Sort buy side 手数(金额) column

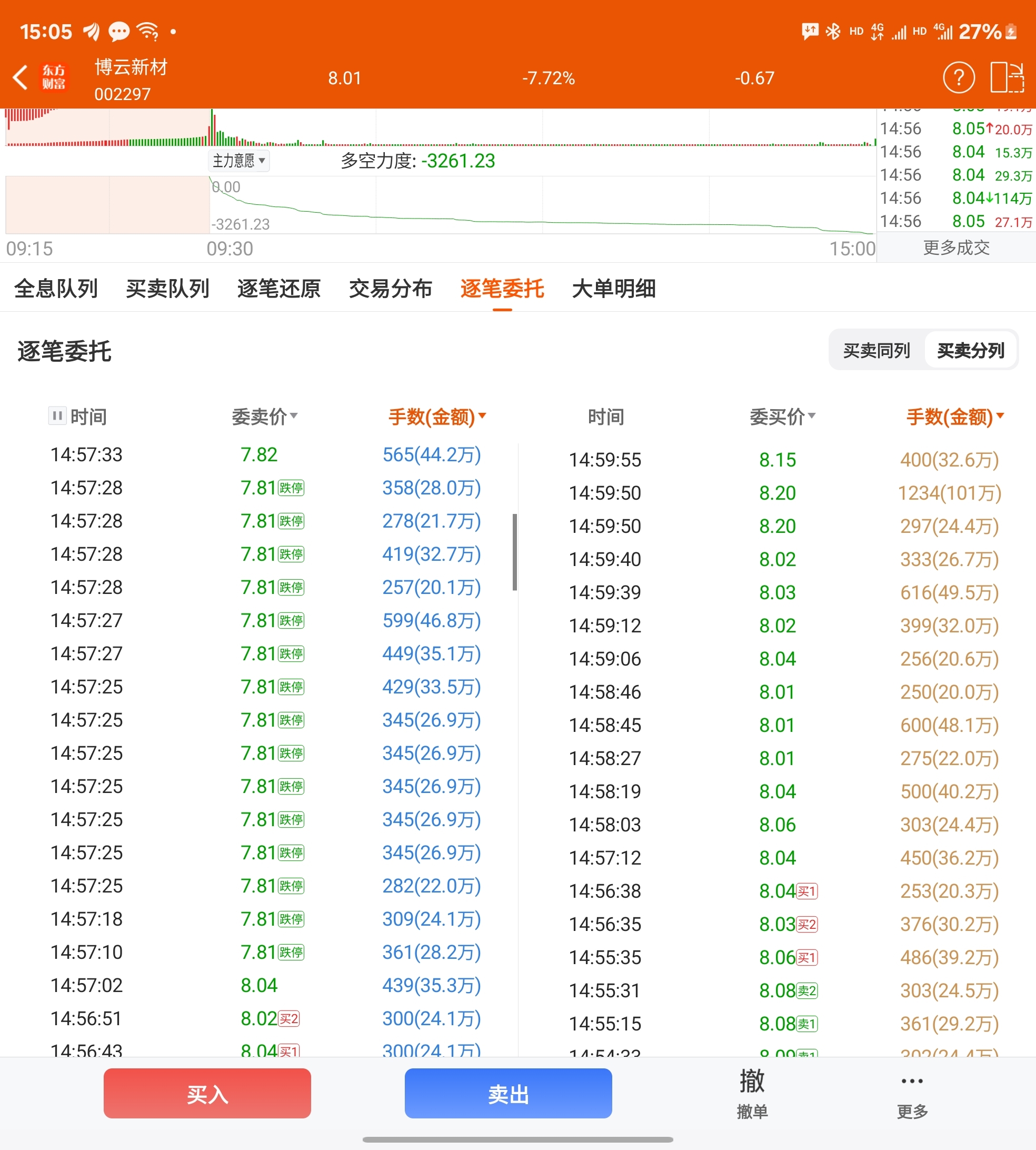click(x=955, y=417)
